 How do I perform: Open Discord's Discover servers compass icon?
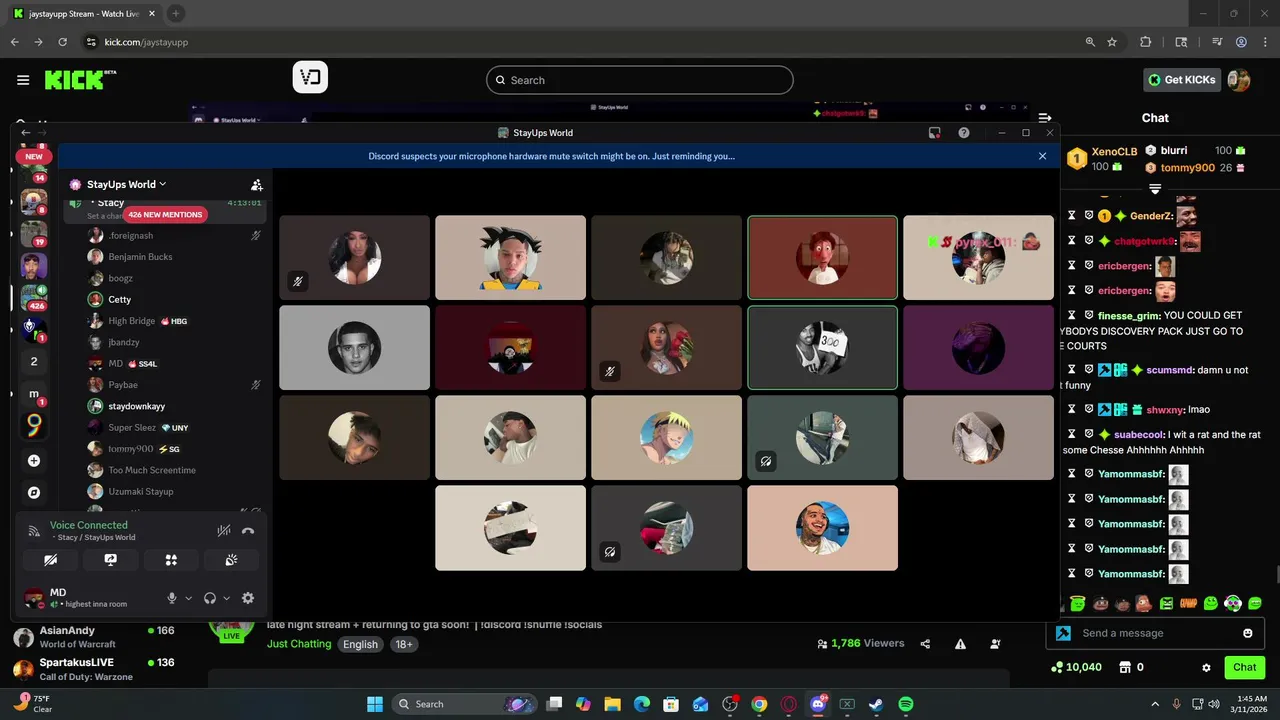(34, 493)
